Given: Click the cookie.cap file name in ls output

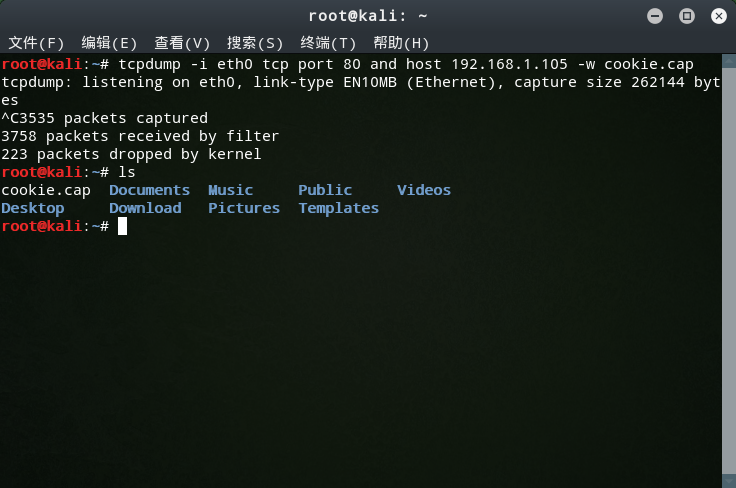Looking at the screenshot, I should tap(46, 191).
